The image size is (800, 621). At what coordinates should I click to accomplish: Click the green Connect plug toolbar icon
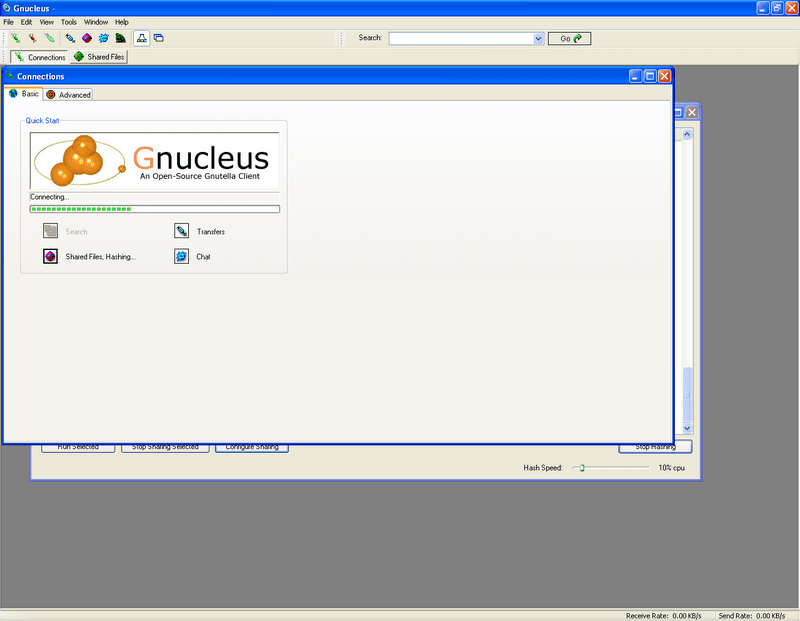coord(16,38)
